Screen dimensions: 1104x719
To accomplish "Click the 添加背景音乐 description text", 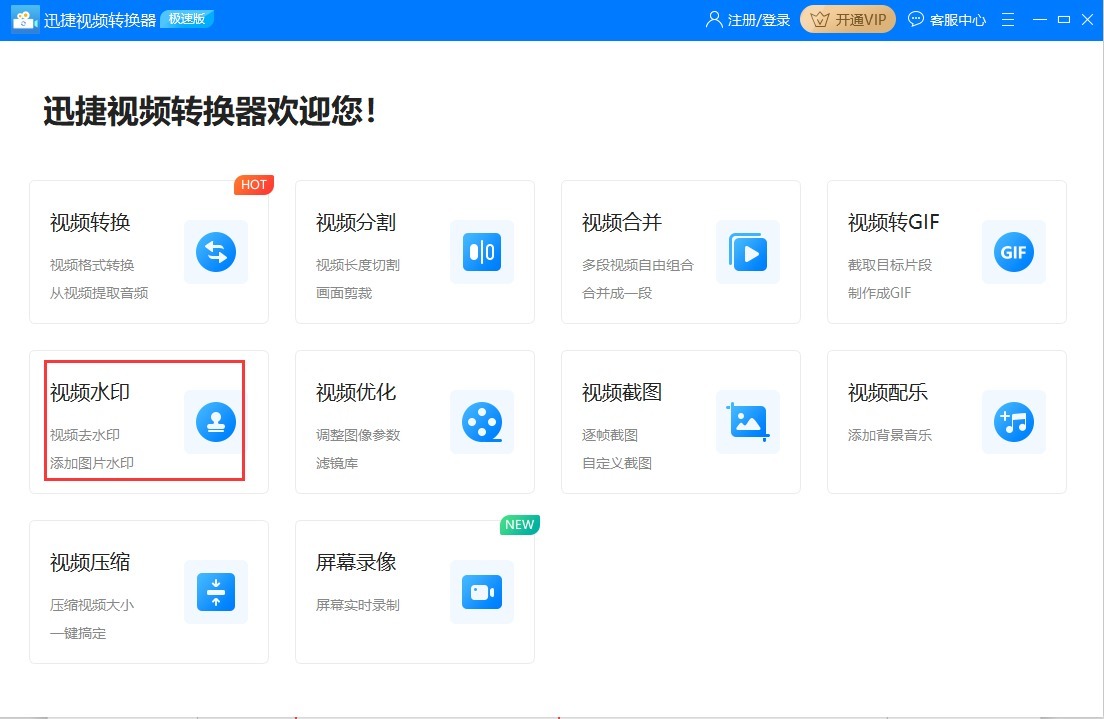I will pyautogui.click(x=890, y=435).
